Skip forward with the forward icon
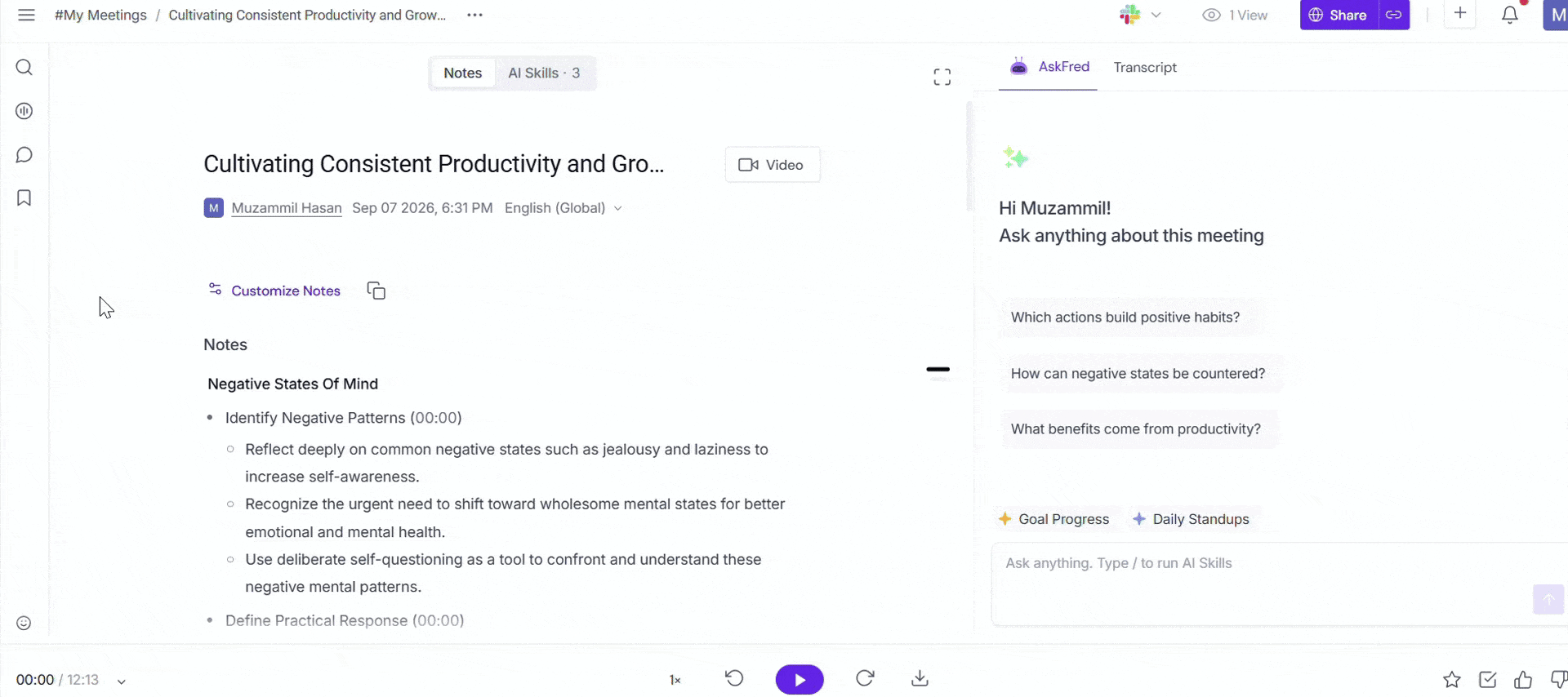Viewport: 1568px width, 697px height. point(865,678)
